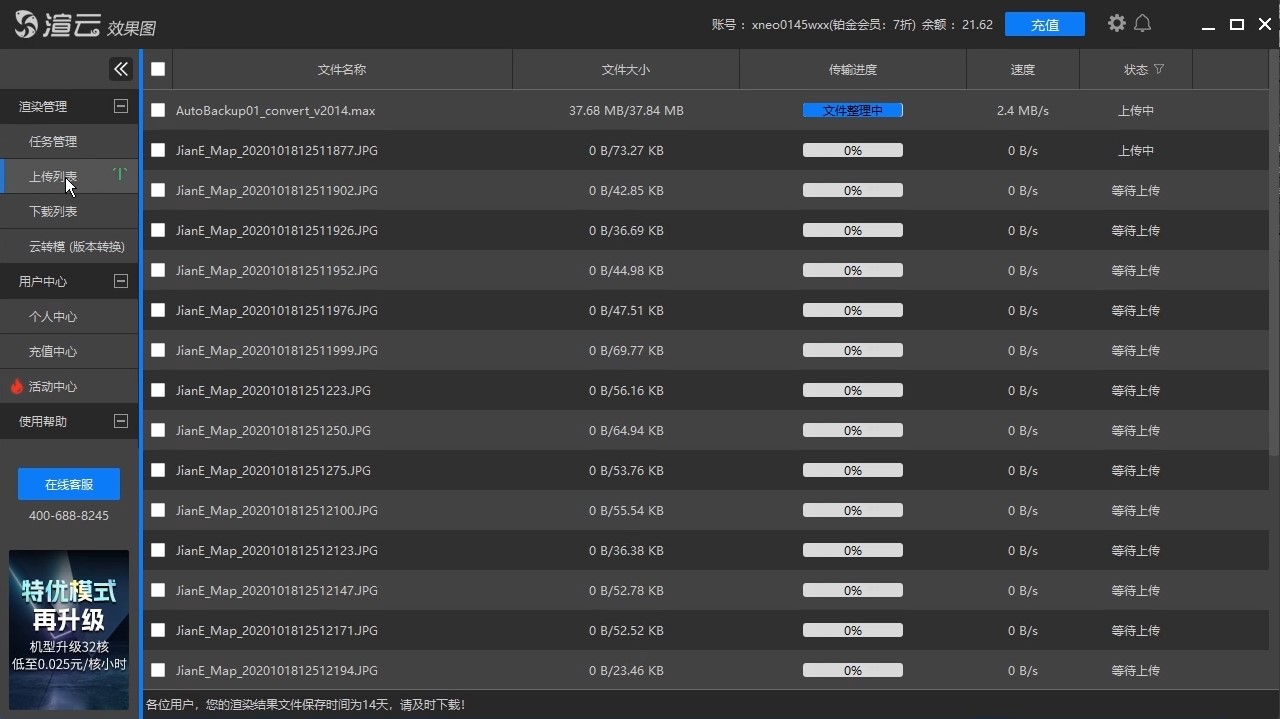
Task: Click the account info text xneo0145wxx
Action: coord(791,24)
